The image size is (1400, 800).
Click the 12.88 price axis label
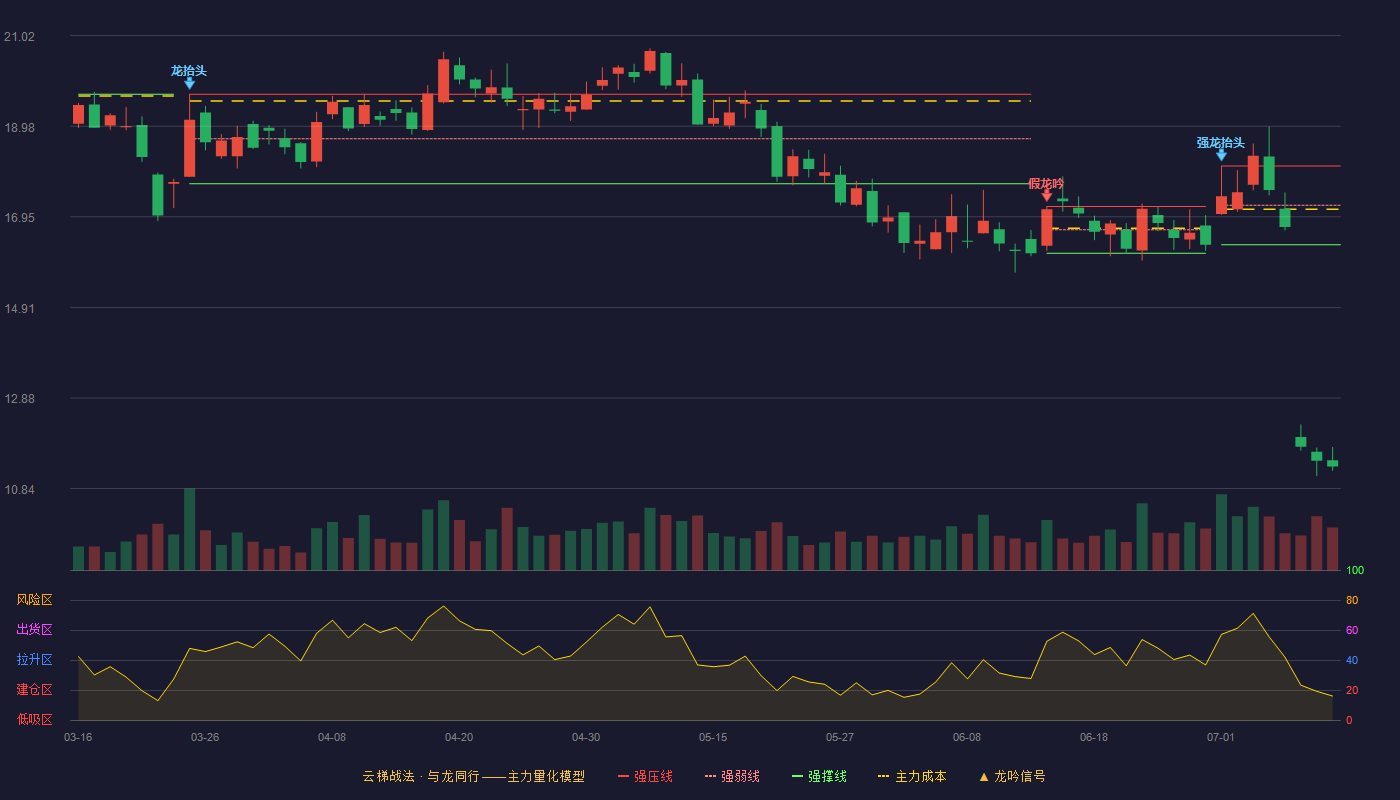19,399
